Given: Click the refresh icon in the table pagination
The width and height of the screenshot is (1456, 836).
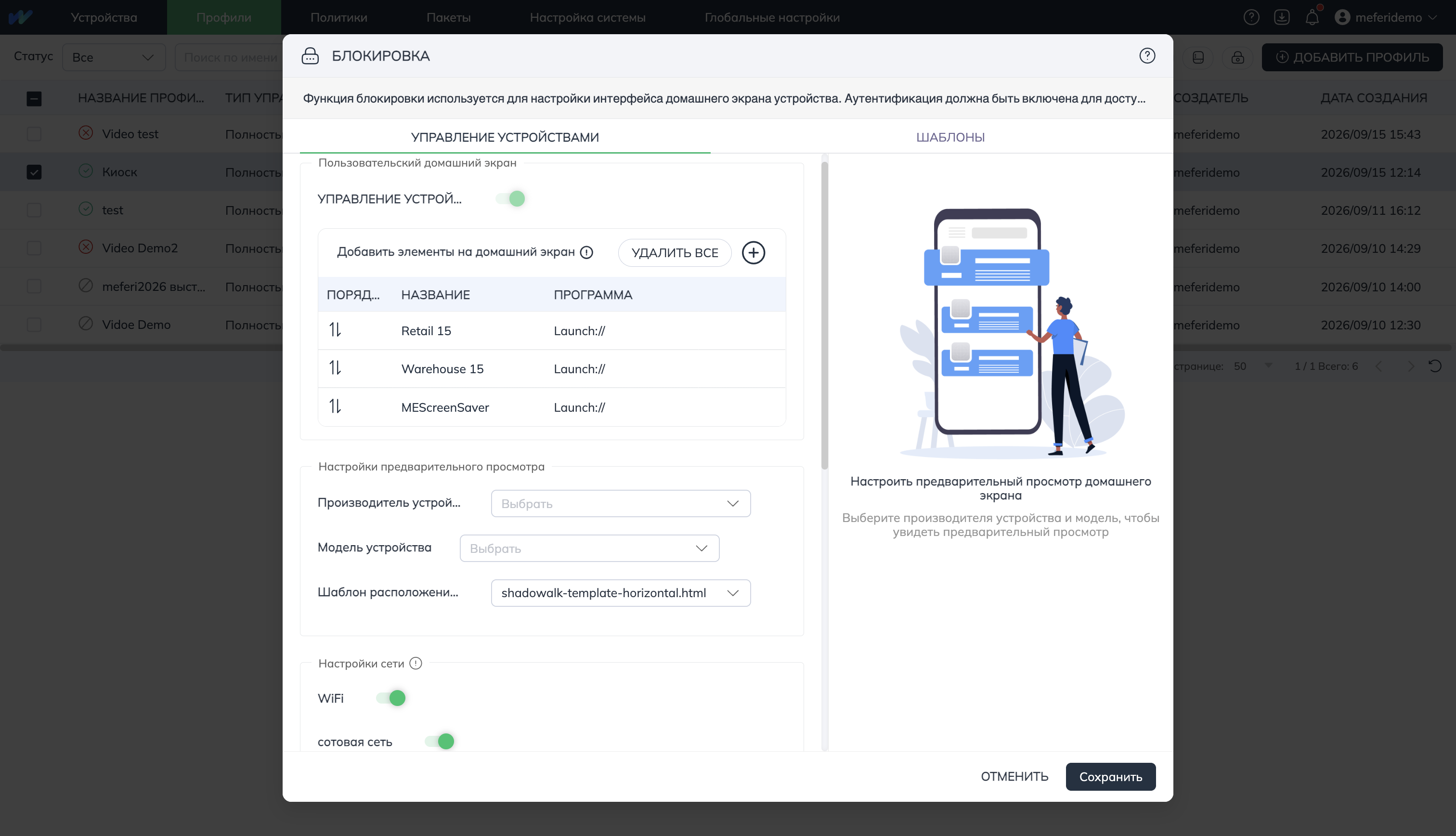Looking at the screenshot, I should 1435,366.
